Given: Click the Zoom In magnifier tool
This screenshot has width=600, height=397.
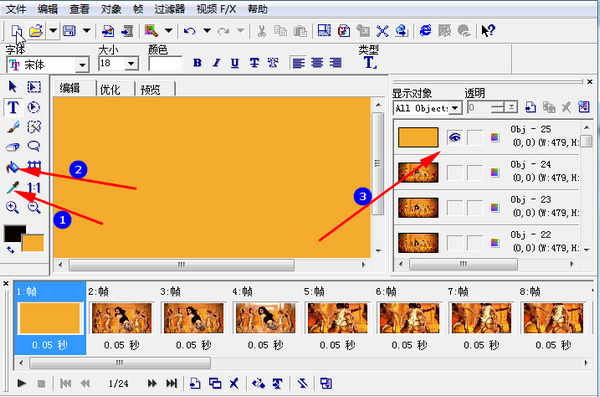Looking at the screenshot, I should click(13, 207).
